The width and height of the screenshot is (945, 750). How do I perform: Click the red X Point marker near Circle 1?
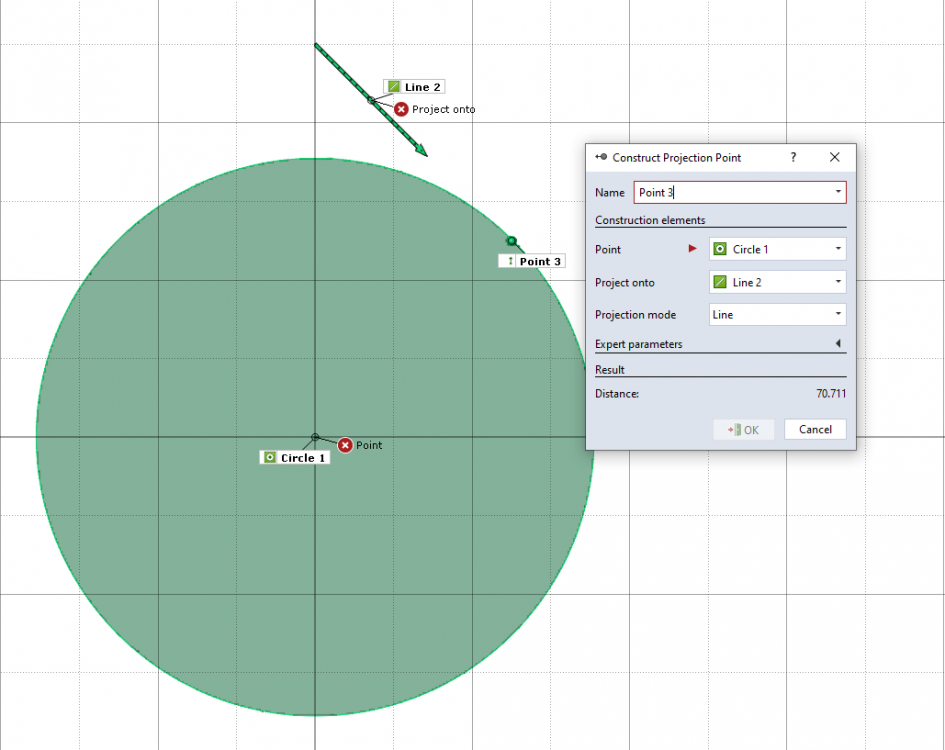pos(346,445)
